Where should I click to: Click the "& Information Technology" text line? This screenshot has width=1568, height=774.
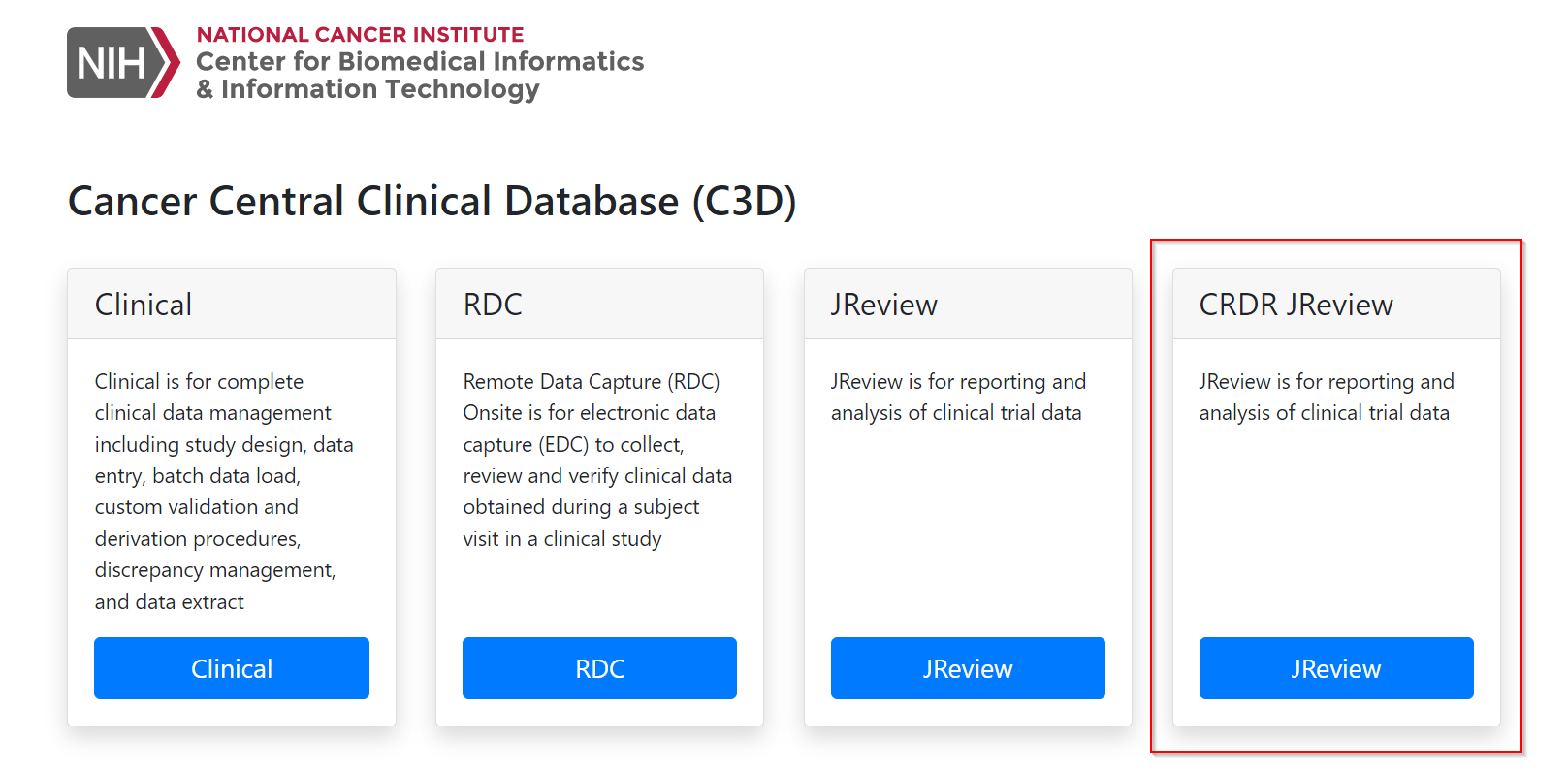(368, 89)
